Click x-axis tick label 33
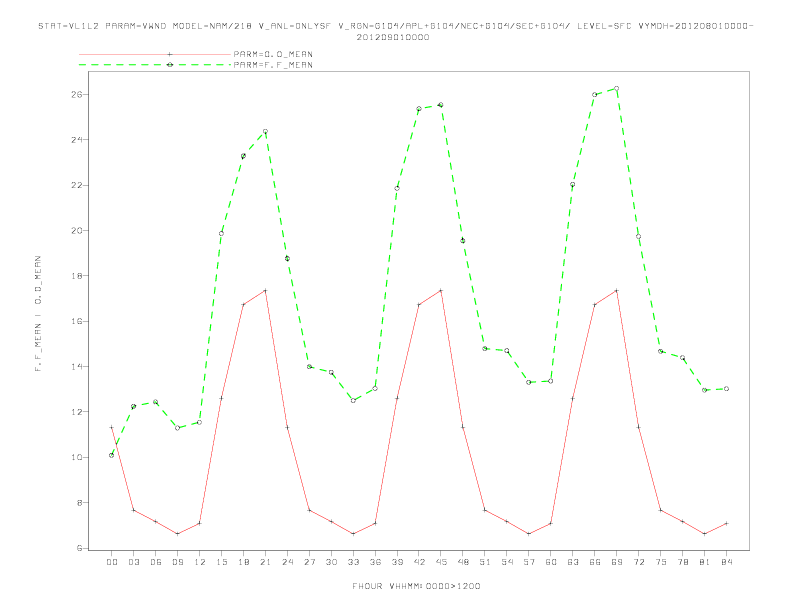Screen dimensions: 792x612 pyautogui.click(x=353, y=562)
